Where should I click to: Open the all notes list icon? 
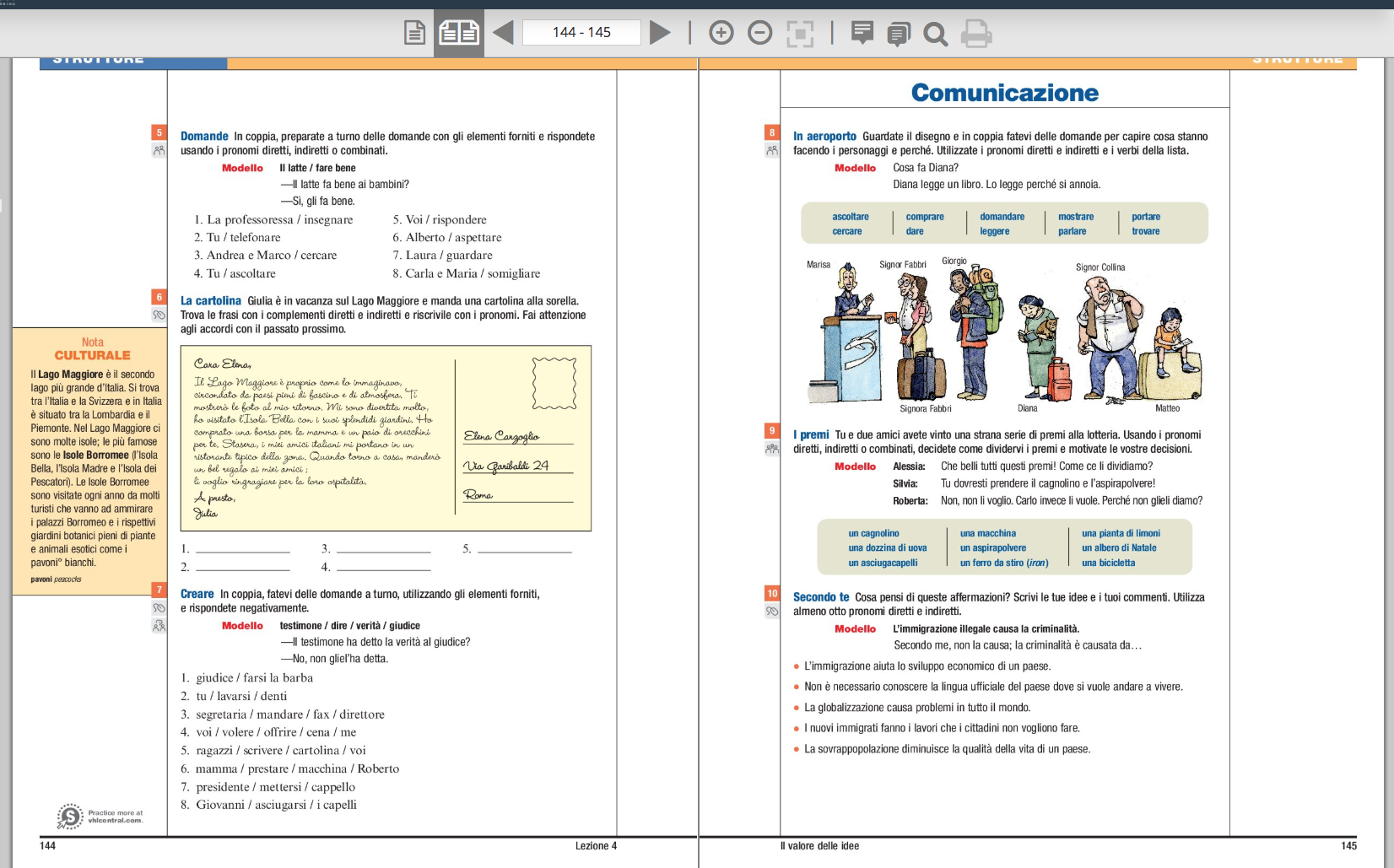[898, 34]
